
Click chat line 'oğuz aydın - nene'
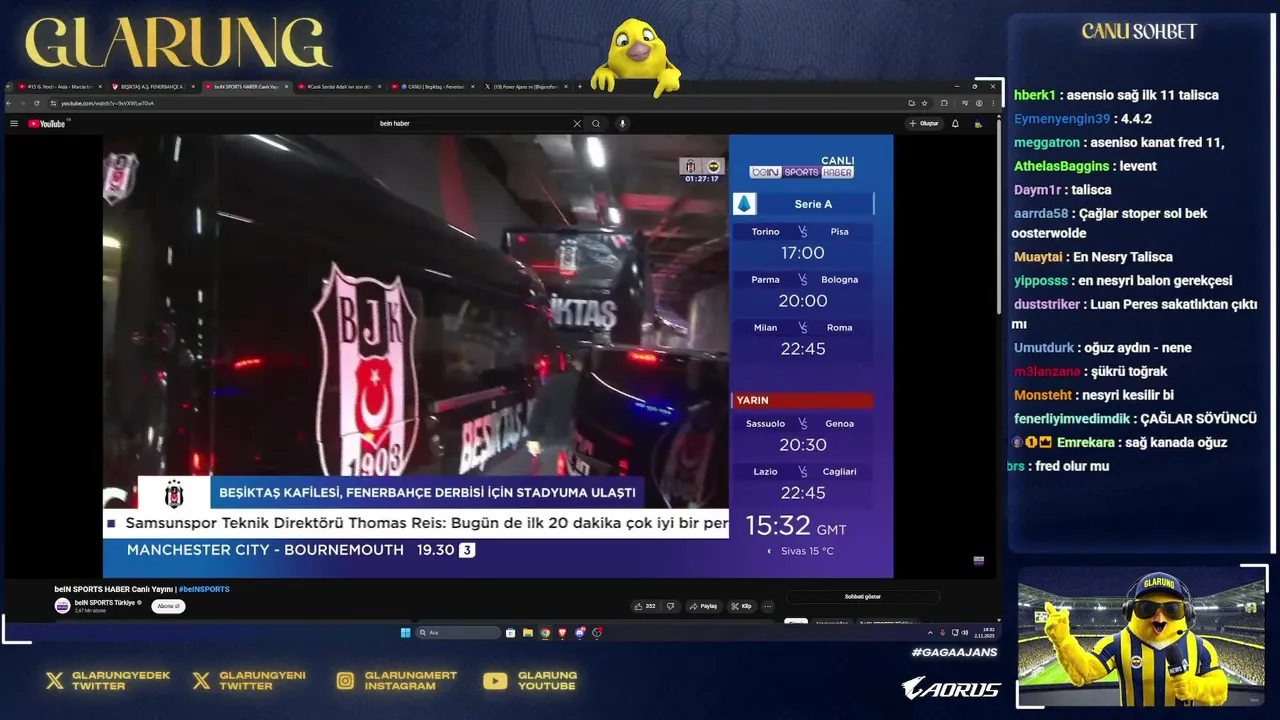[x=1139, y=348]
